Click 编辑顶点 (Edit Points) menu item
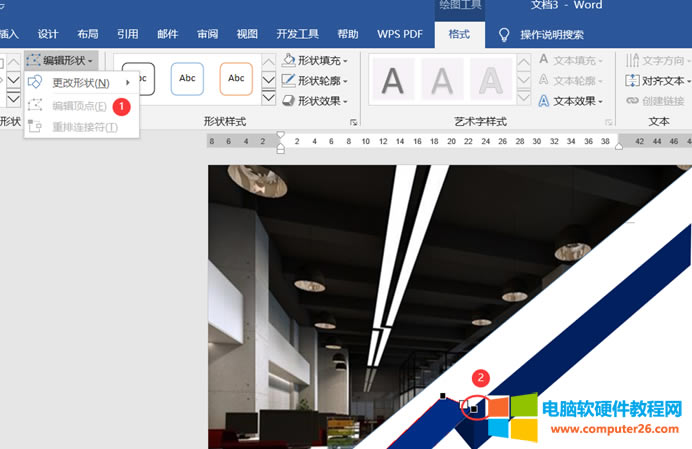 (x=79, y=105)
